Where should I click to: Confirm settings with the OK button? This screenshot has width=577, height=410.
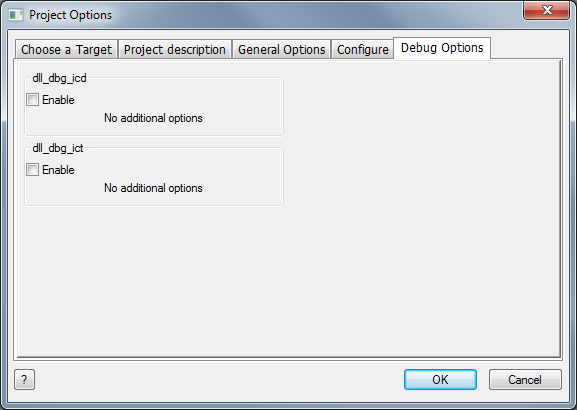click(x=440, y=379)
